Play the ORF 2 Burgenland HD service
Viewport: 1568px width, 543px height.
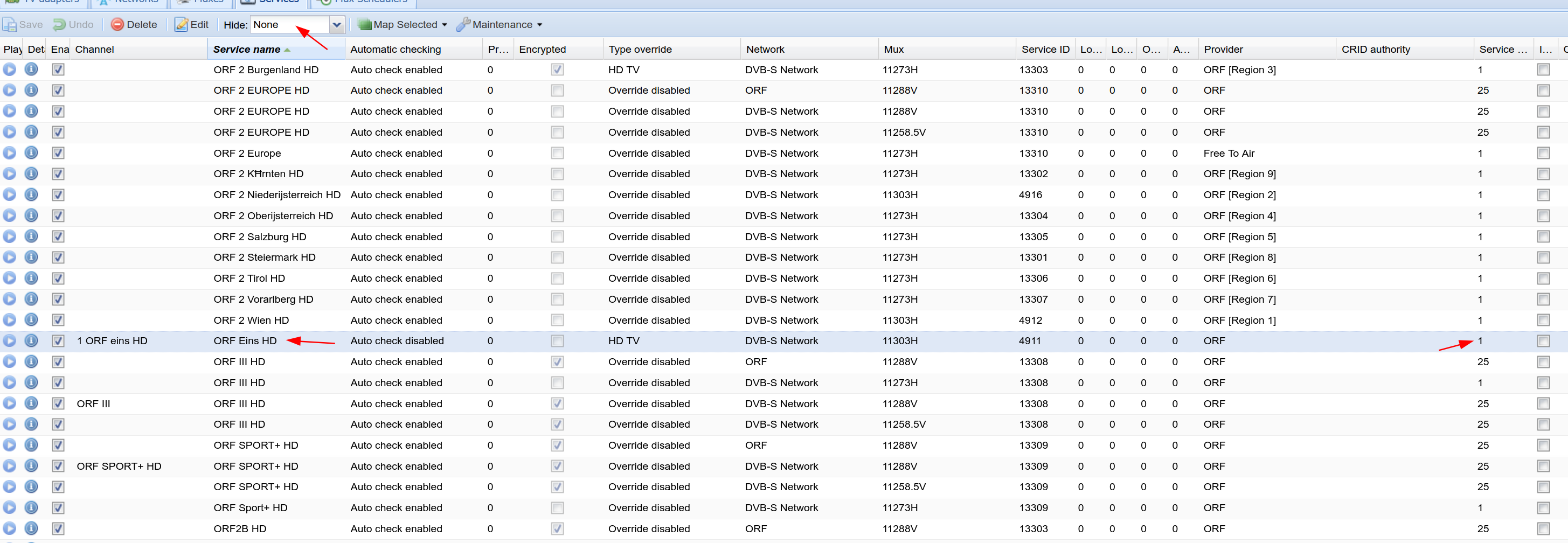click(9, 69)
